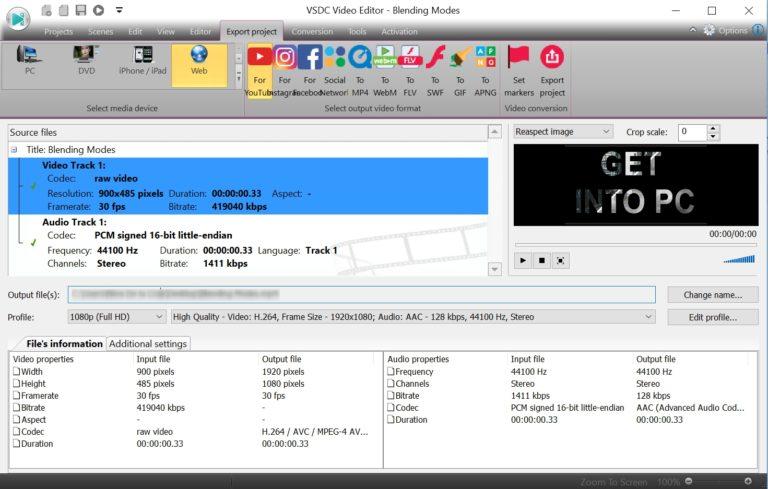This screenshot has height=489, width=768.
Task: Stop the preview playback
Action: click(x=542, y=260)
